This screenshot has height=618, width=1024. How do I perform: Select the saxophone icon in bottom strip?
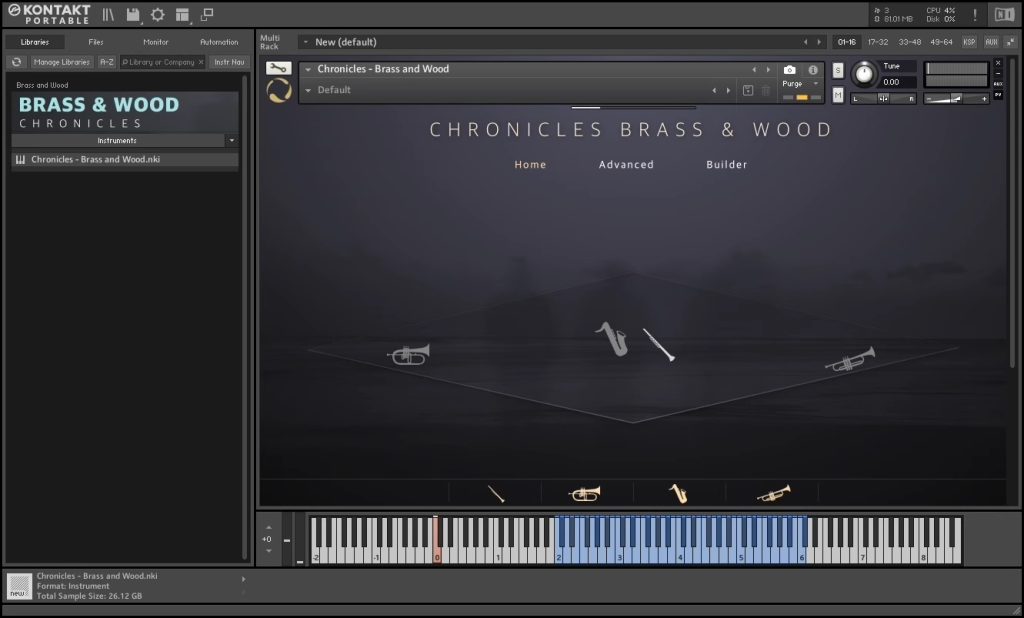coord(678,493)
